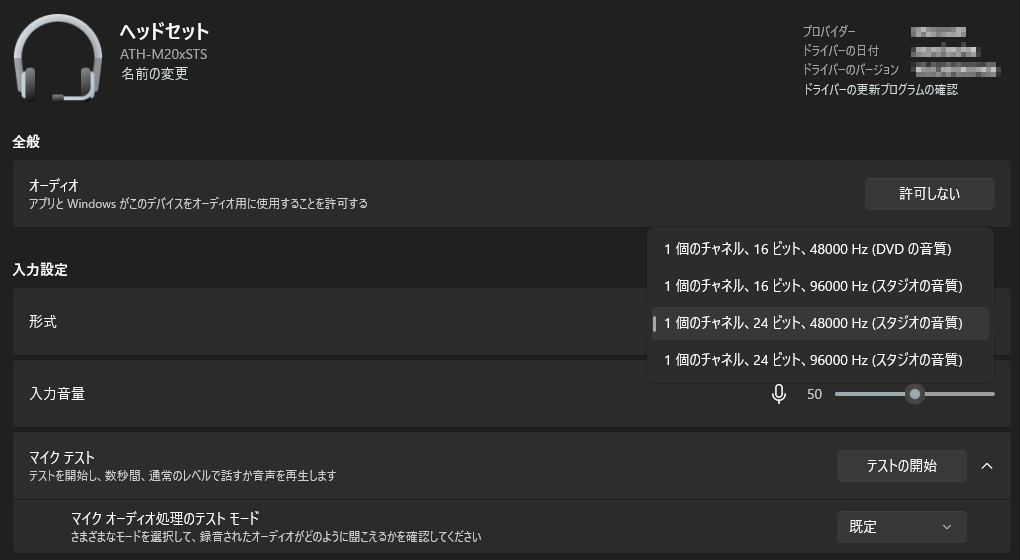Click the マイク オーディオ処理のテスト モード label

point(165,518)
